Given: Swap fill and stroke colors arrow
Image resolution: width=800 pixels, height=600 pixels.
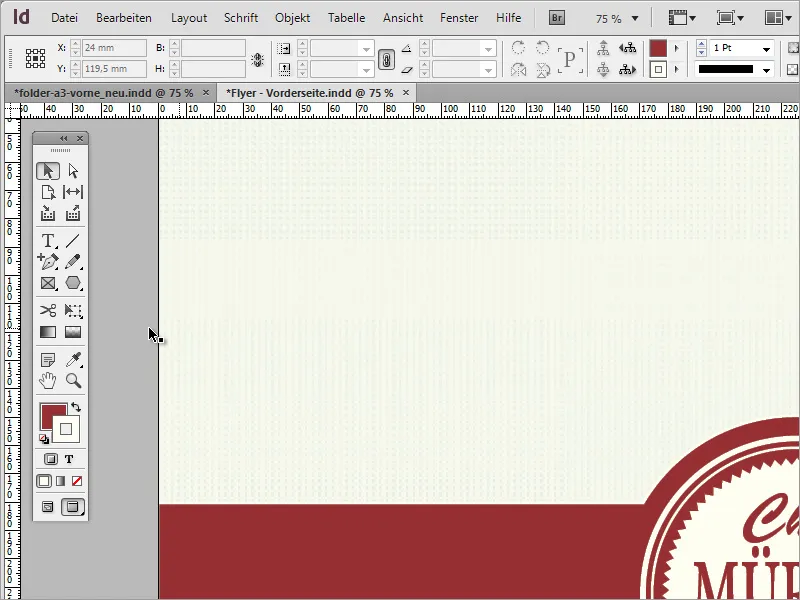Looking at the screenshot, I should click(x=76, y=407).
